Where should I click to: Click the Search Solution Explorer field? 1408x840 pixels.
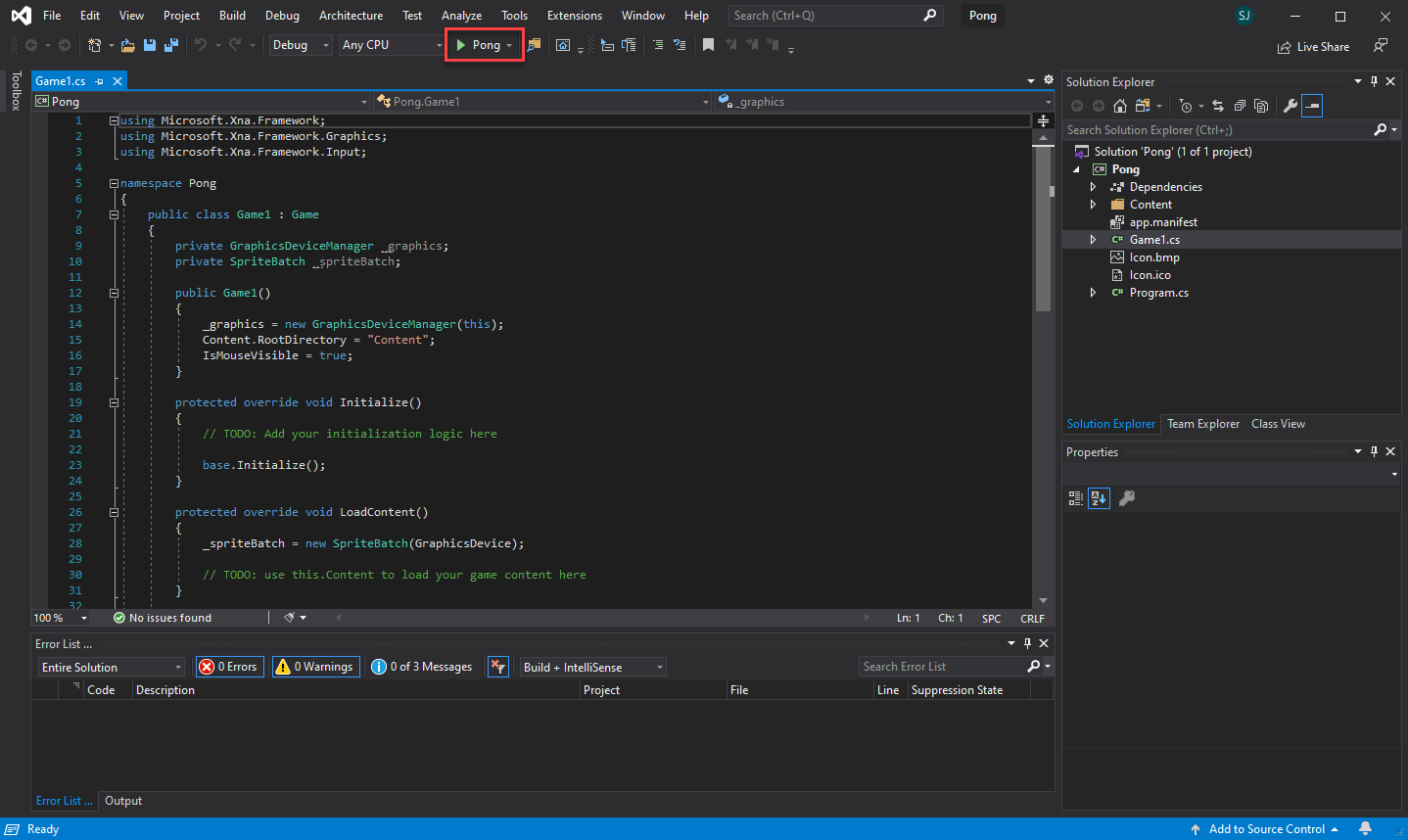(1216, 130)
